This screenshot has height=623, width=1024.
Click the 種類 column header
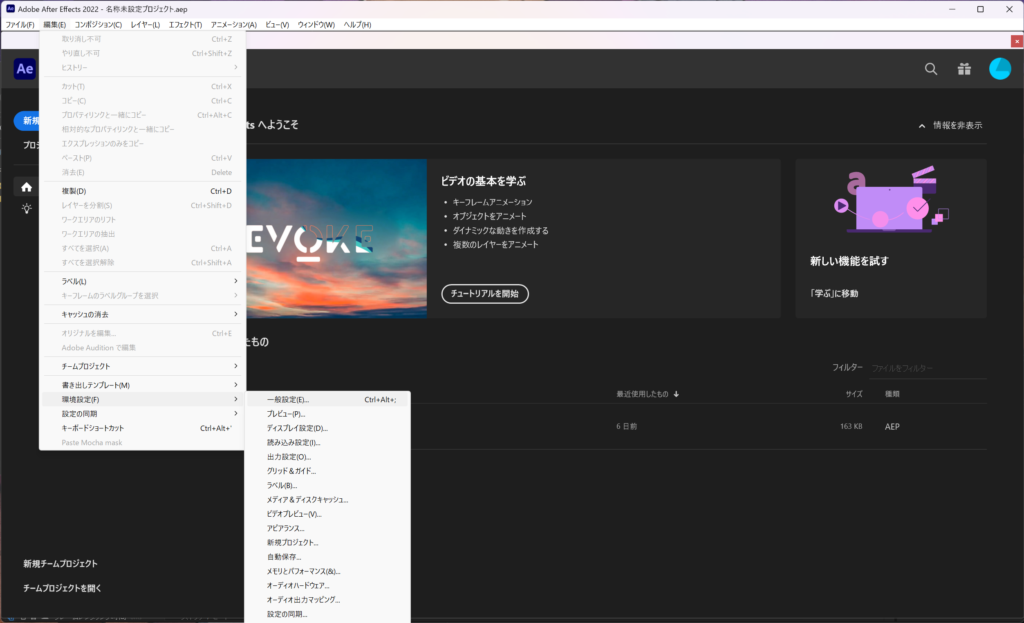(892, 394)
